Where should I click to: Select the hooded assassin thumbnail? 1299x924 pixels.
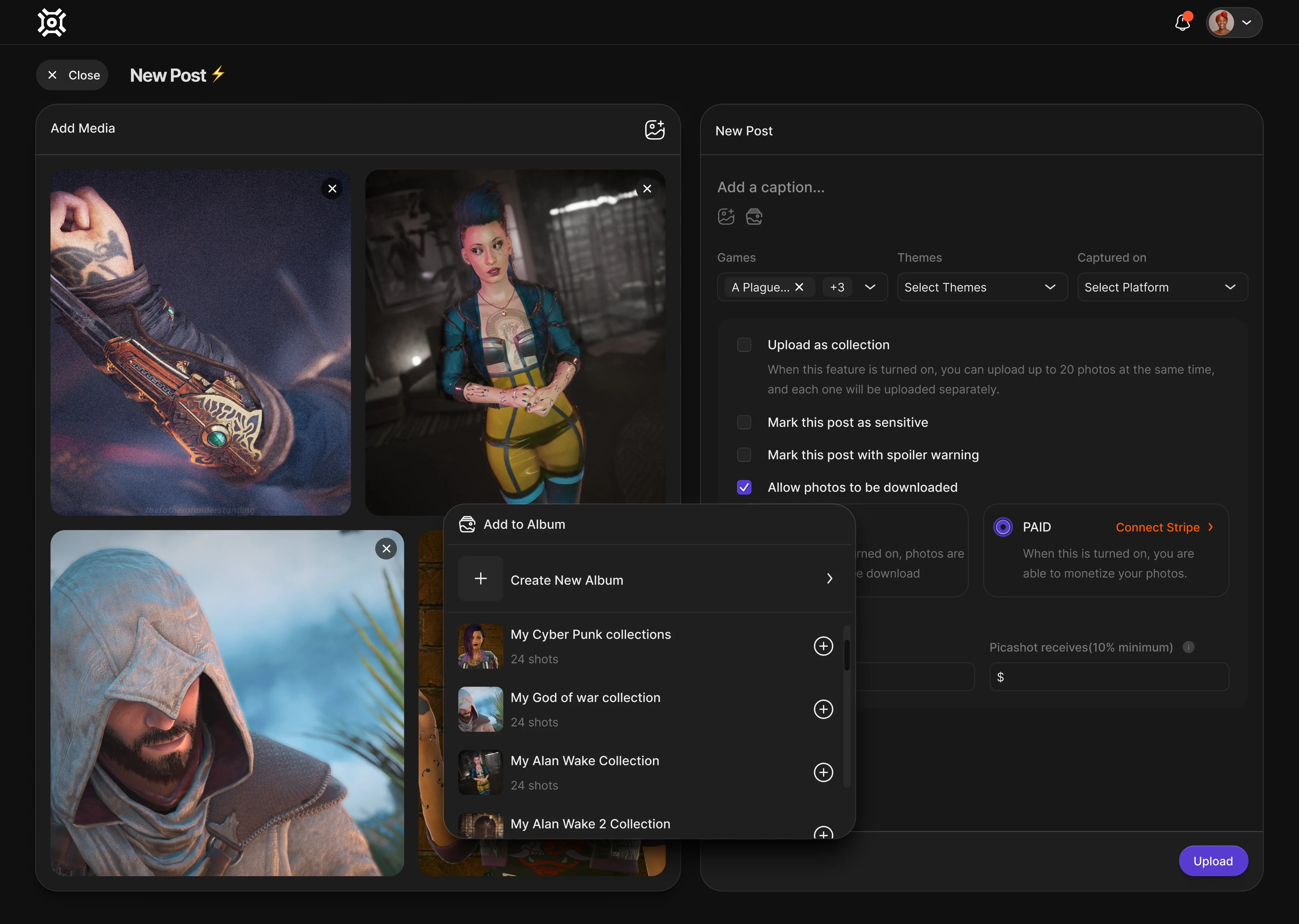click(x=227, y=703)
